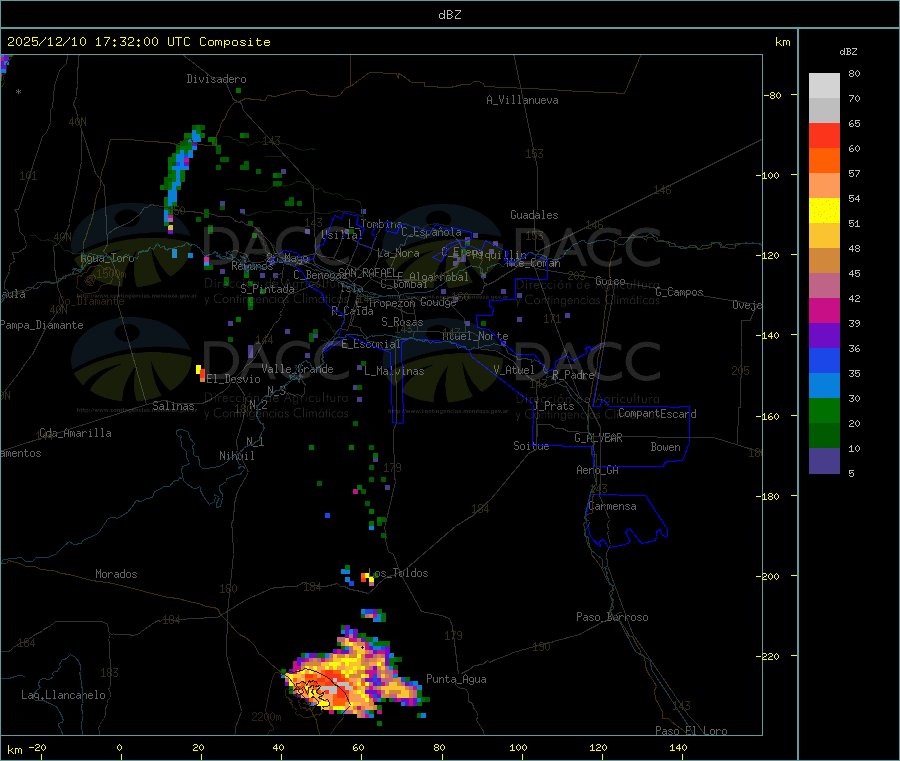Select the CompartEscard label

click(657, 414)
